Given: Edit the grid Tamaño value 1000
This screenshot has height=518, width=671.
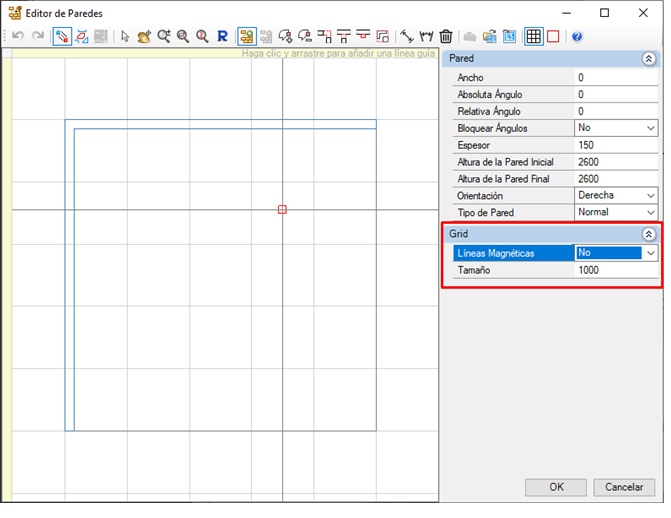Looking at the screenshot, I should 616,270.
